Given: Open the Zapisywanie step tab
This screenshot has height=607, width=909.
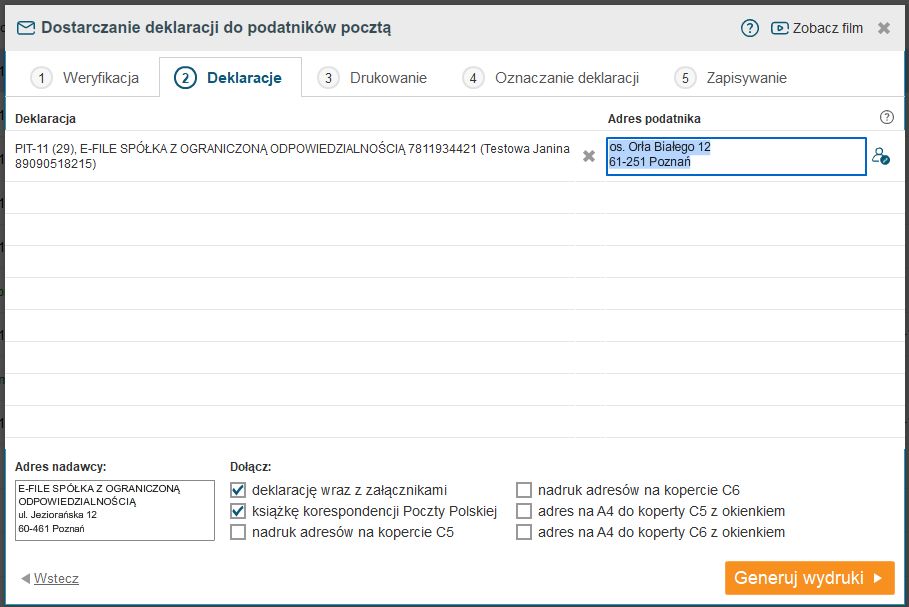Looking at the screenshot, I should [x=730, y=78].
